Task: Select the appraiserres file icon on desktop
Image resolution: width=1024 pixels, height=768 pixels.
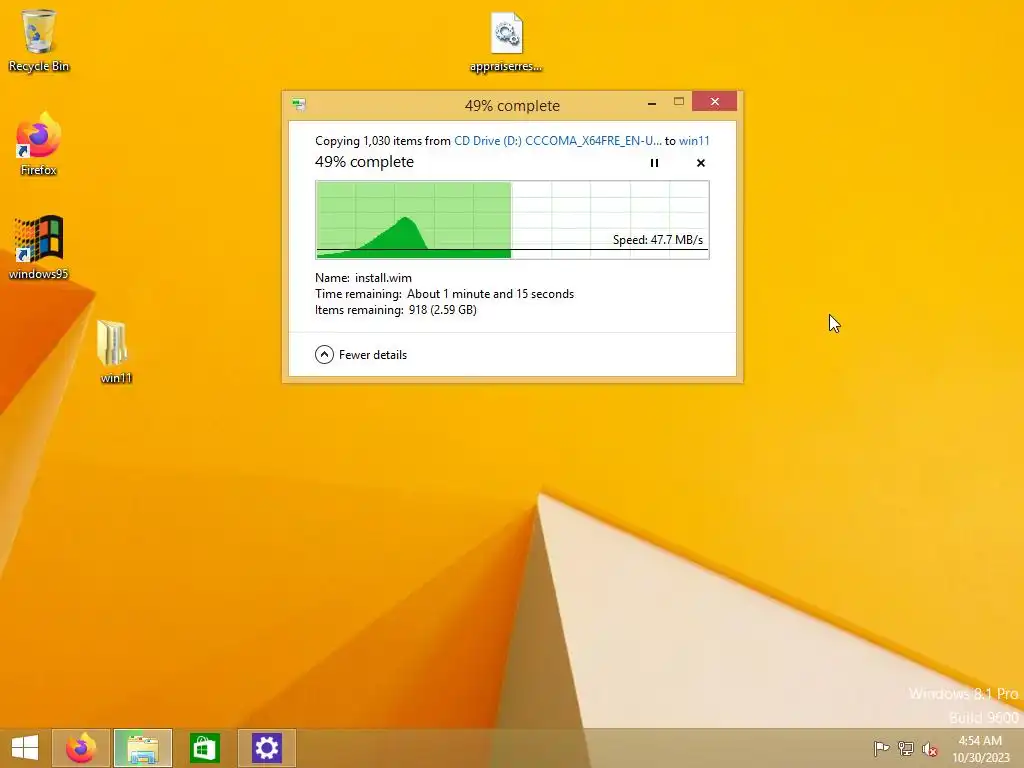Action: [x=506, y=40]
